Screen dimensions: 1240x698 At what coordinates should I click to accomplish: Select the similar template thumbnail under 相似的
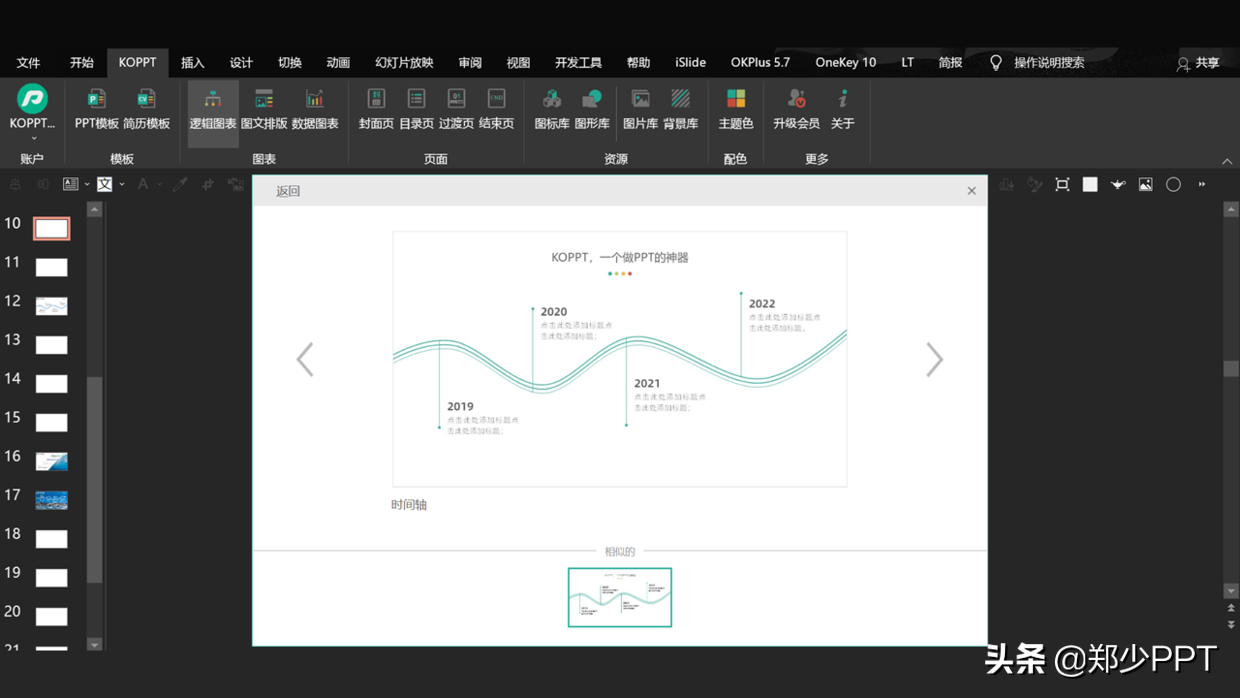pyautogui.click(x=620, y=597)
